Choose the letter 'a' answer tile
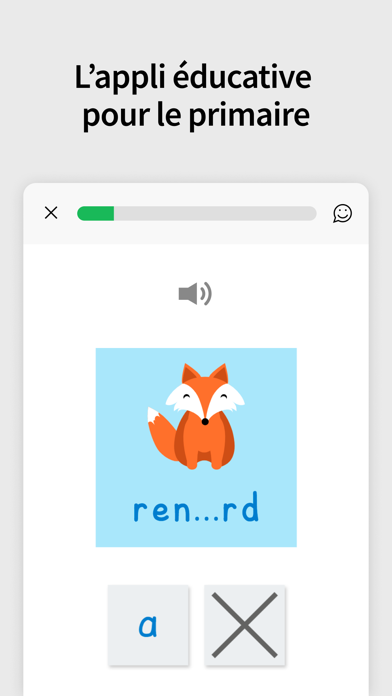This screenshot has height=696, width=392. pos(148,625)
